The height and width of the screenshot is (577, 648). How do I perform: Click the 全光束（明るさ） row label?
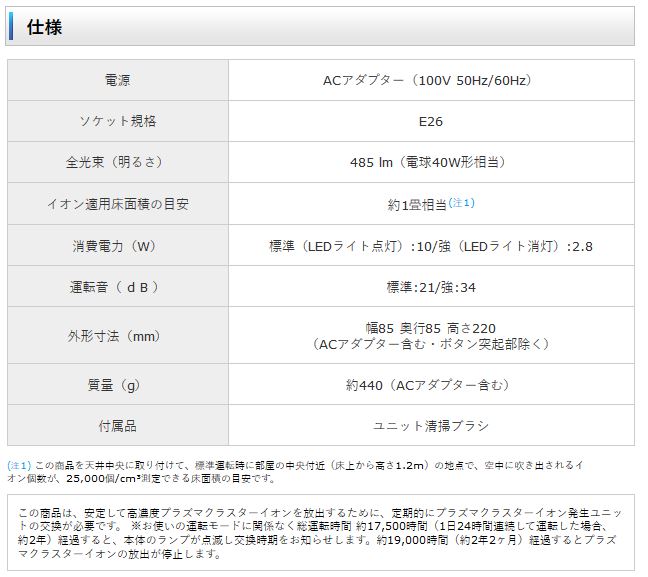click(x=118, y=162)
